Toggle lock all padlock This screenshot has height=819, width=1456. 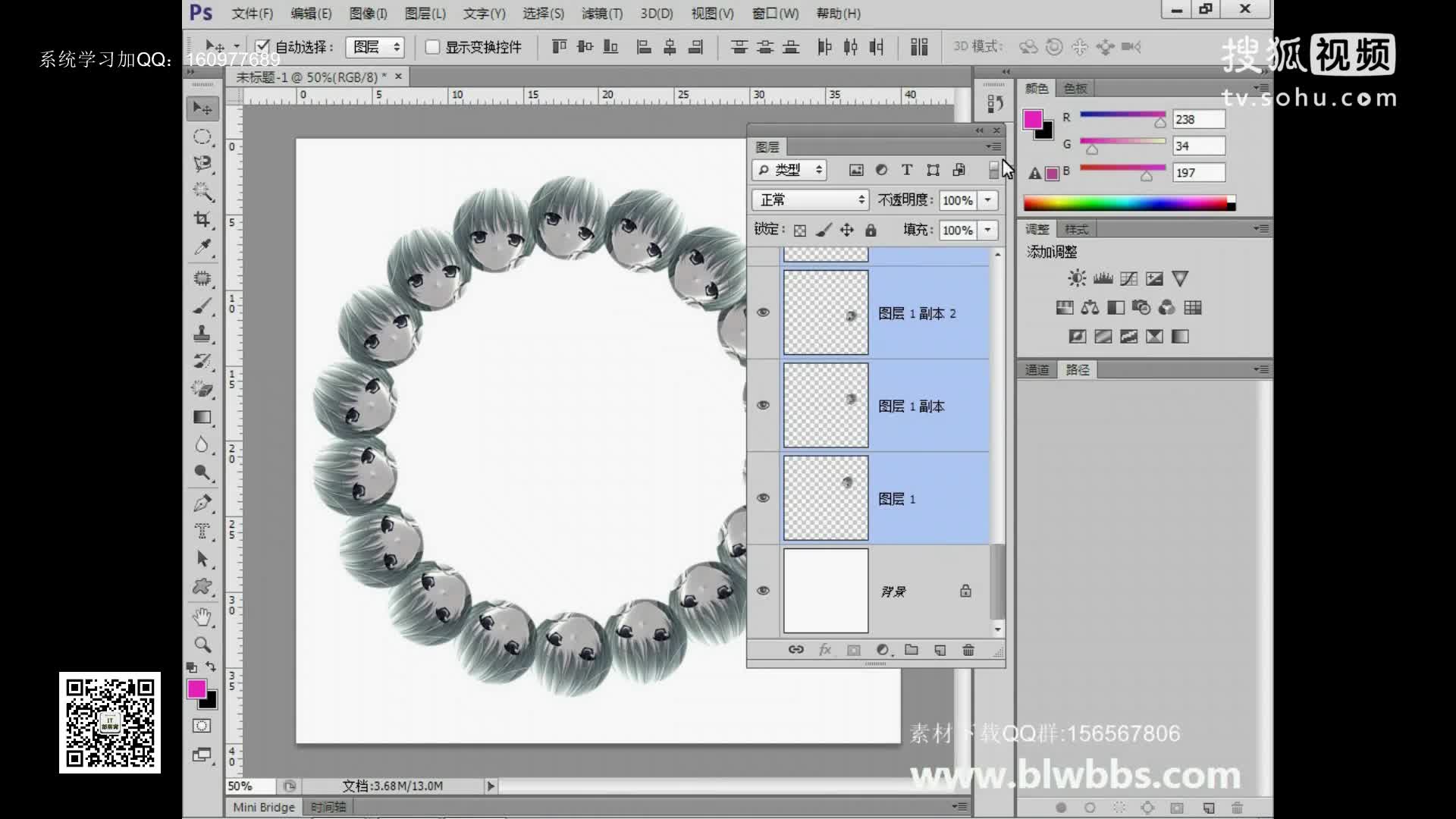pyautogui.click(x=871, y=230)
